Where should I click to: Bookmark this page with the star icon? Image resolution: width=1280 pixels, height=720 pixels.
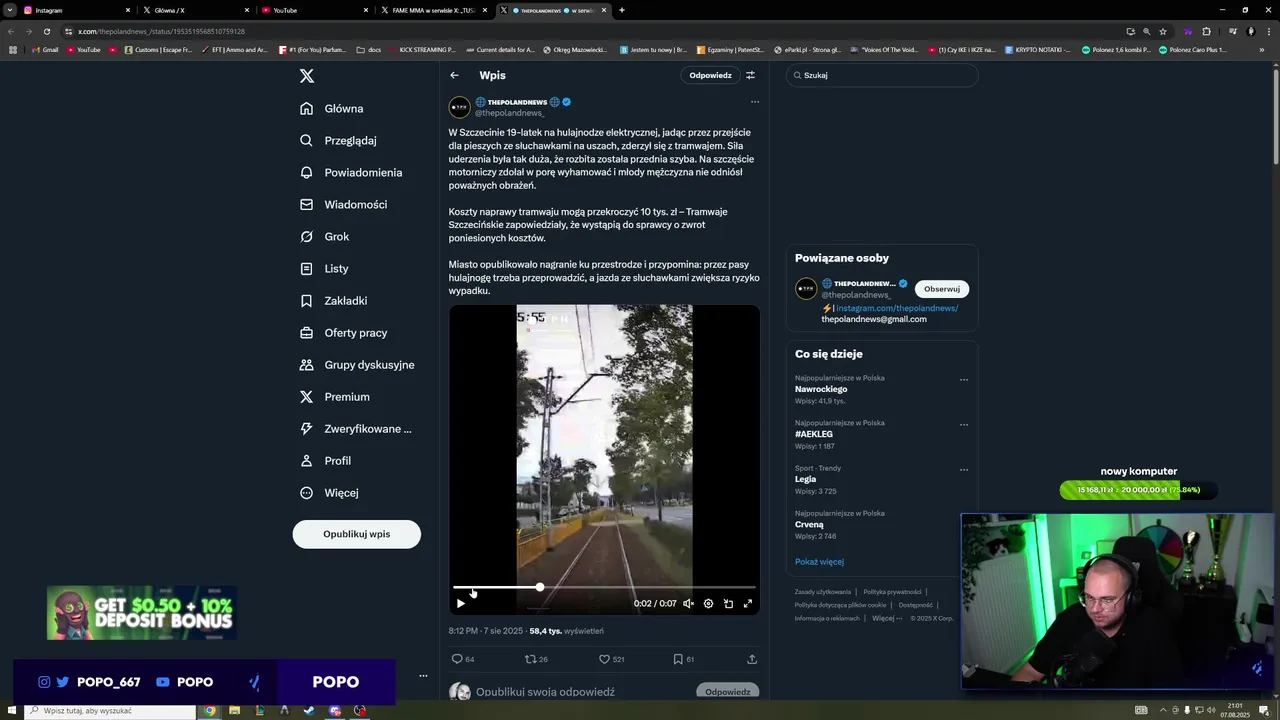(x=1163, y=31)
